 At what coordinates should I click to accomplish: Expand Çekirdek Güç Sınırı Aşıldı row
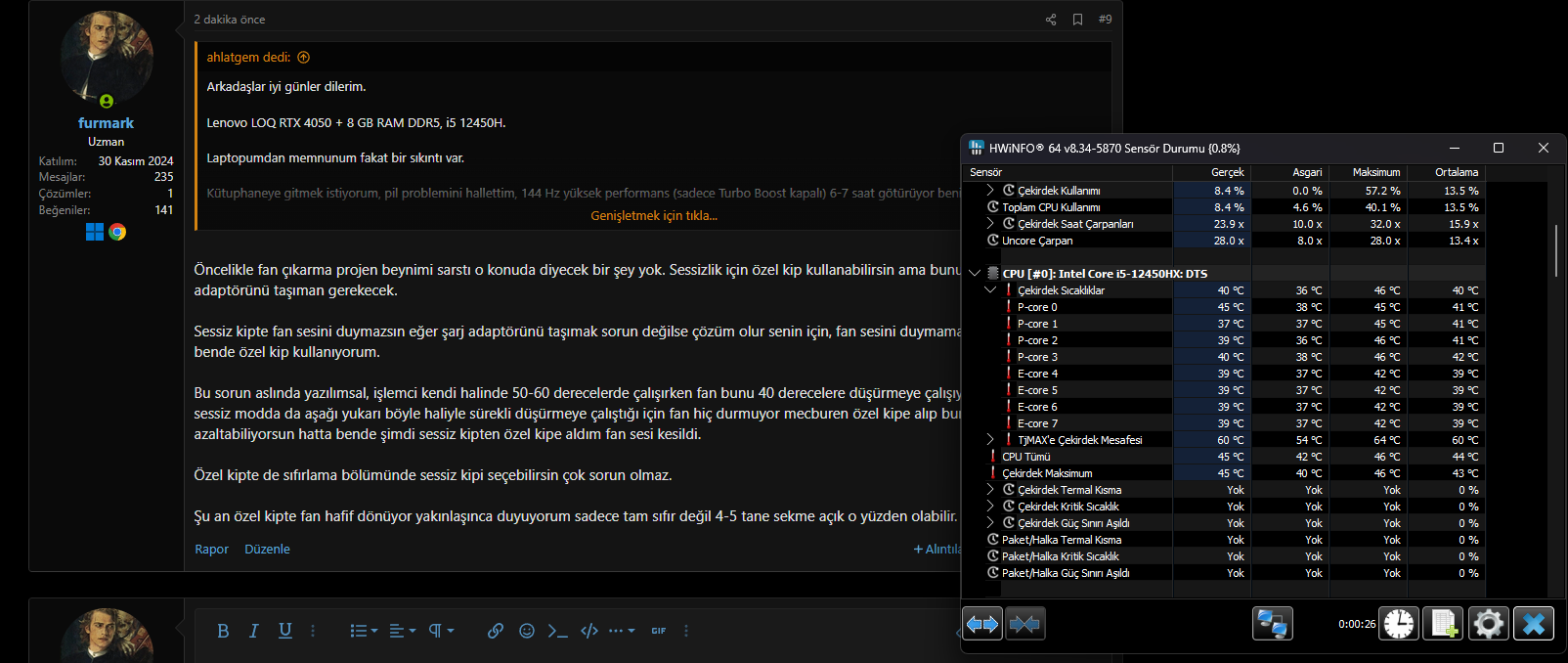coord(989,523)
